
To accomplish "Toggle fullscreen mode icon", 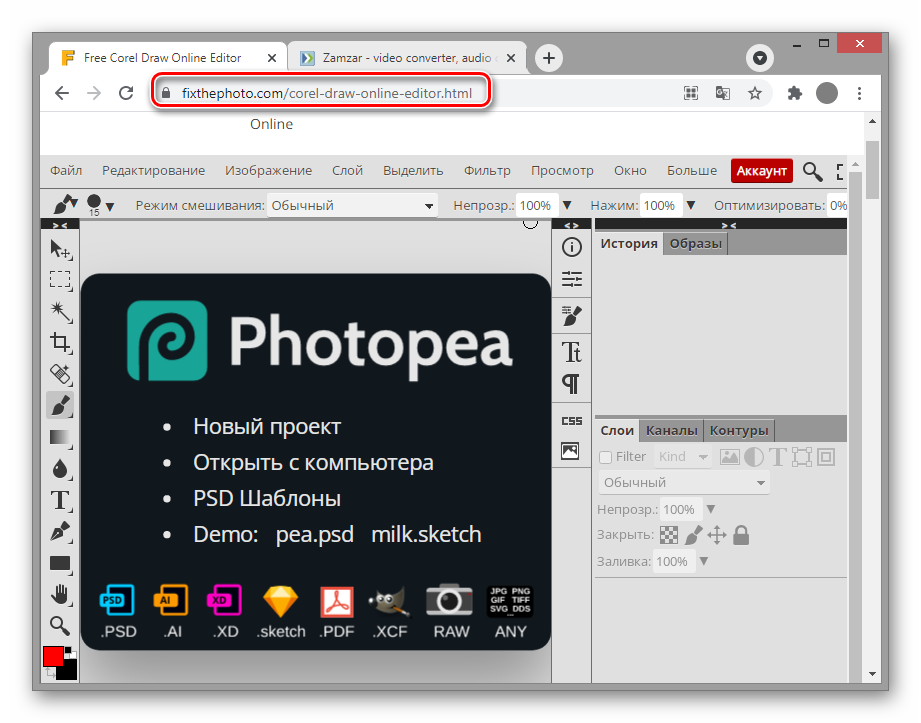I will pos(841,171).
